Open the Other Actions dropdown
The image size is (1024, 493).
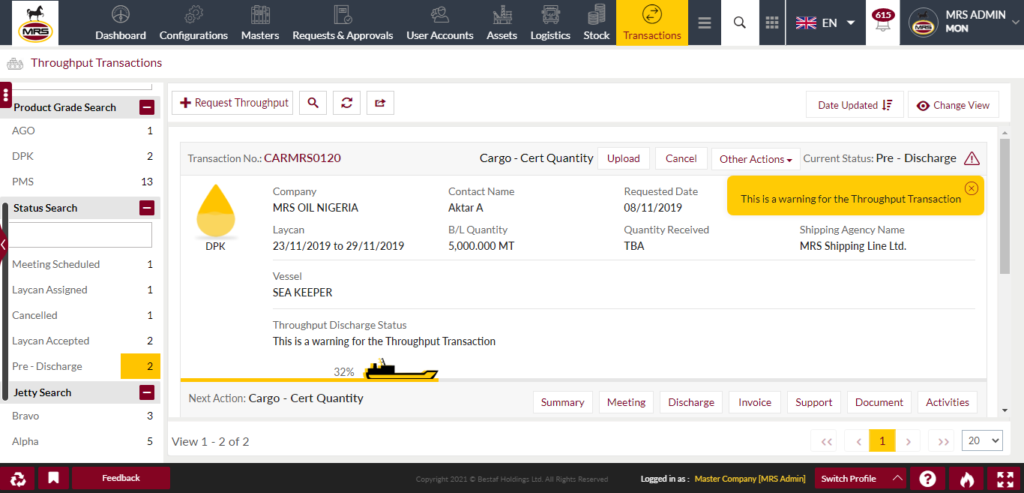click(x=756, y=159)
